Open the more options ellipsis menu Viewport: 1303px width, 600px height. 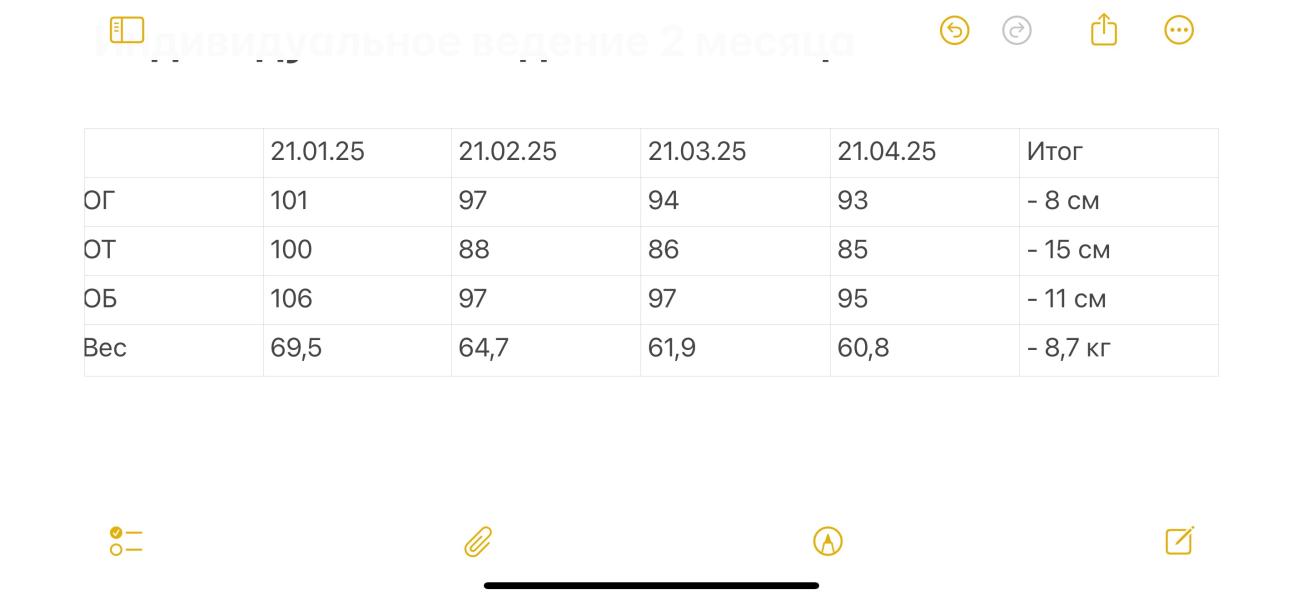[1179, 30]
